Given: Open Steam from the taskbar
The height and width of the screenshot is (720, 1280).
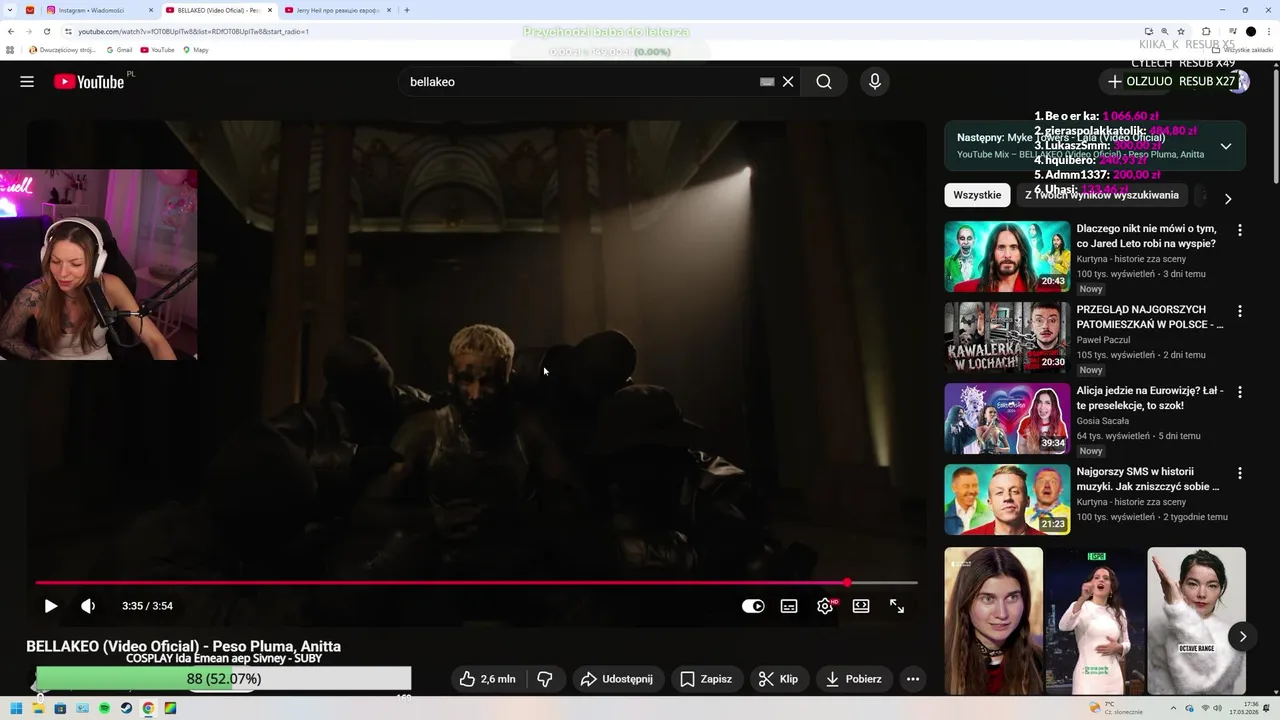Looking at the screenshot, I should [126, 708].
